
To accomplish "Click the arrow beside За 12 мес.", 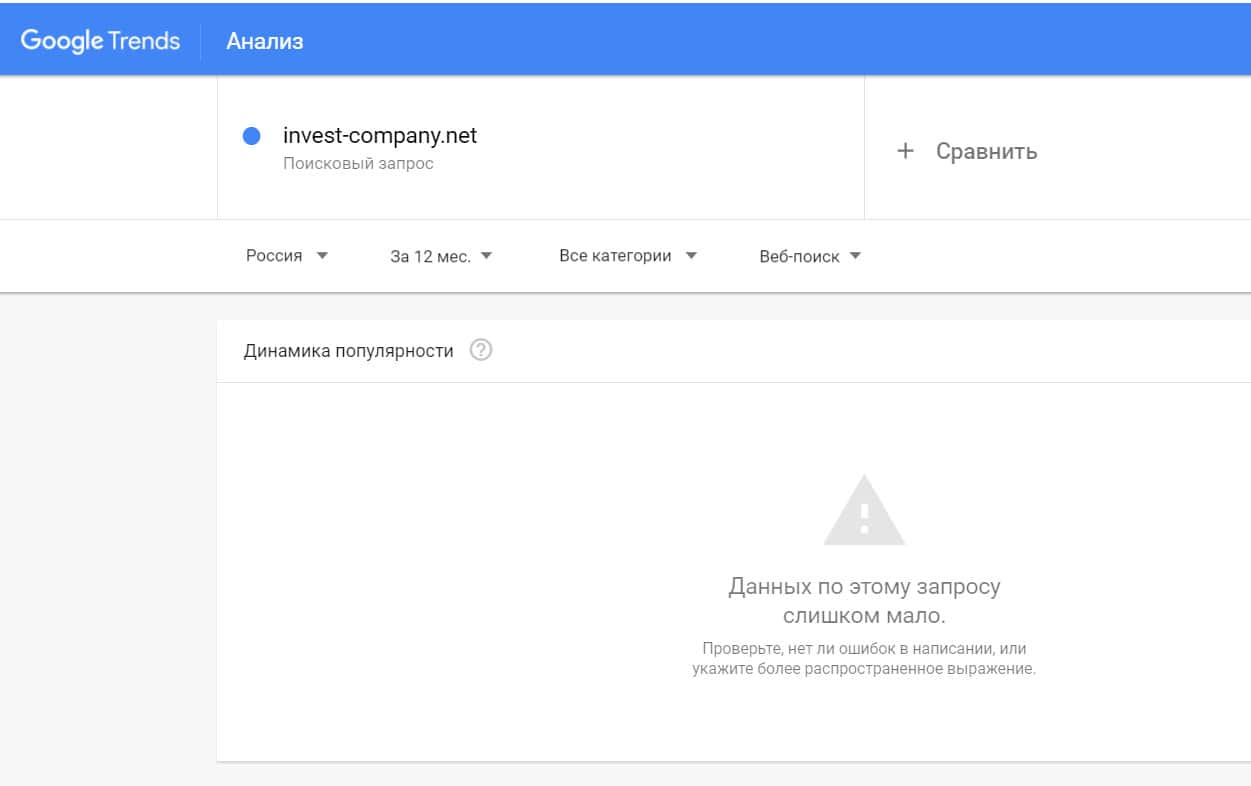I will point(487,256).
